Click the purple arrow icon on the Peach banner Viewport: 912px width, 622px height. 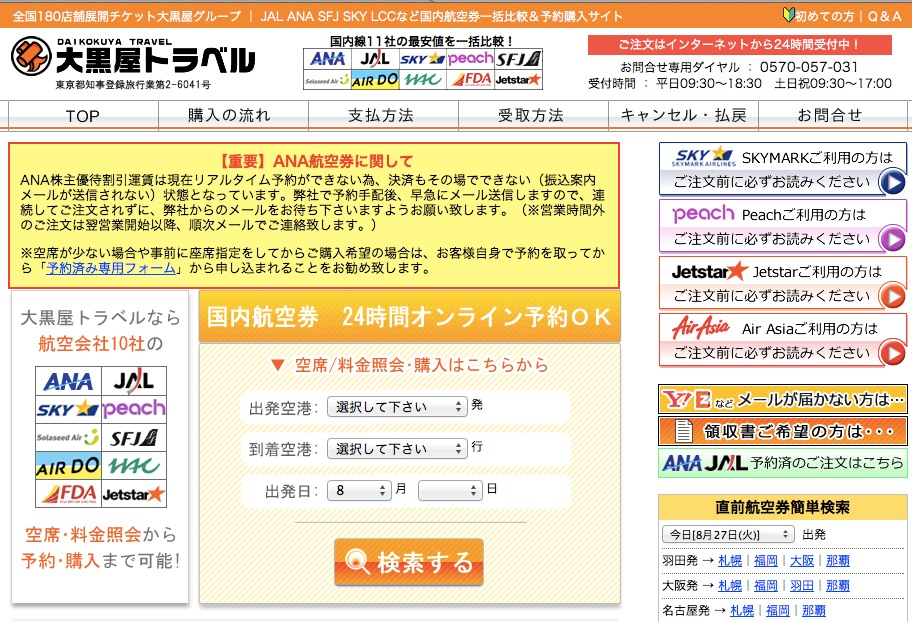[x=892, y=239]
